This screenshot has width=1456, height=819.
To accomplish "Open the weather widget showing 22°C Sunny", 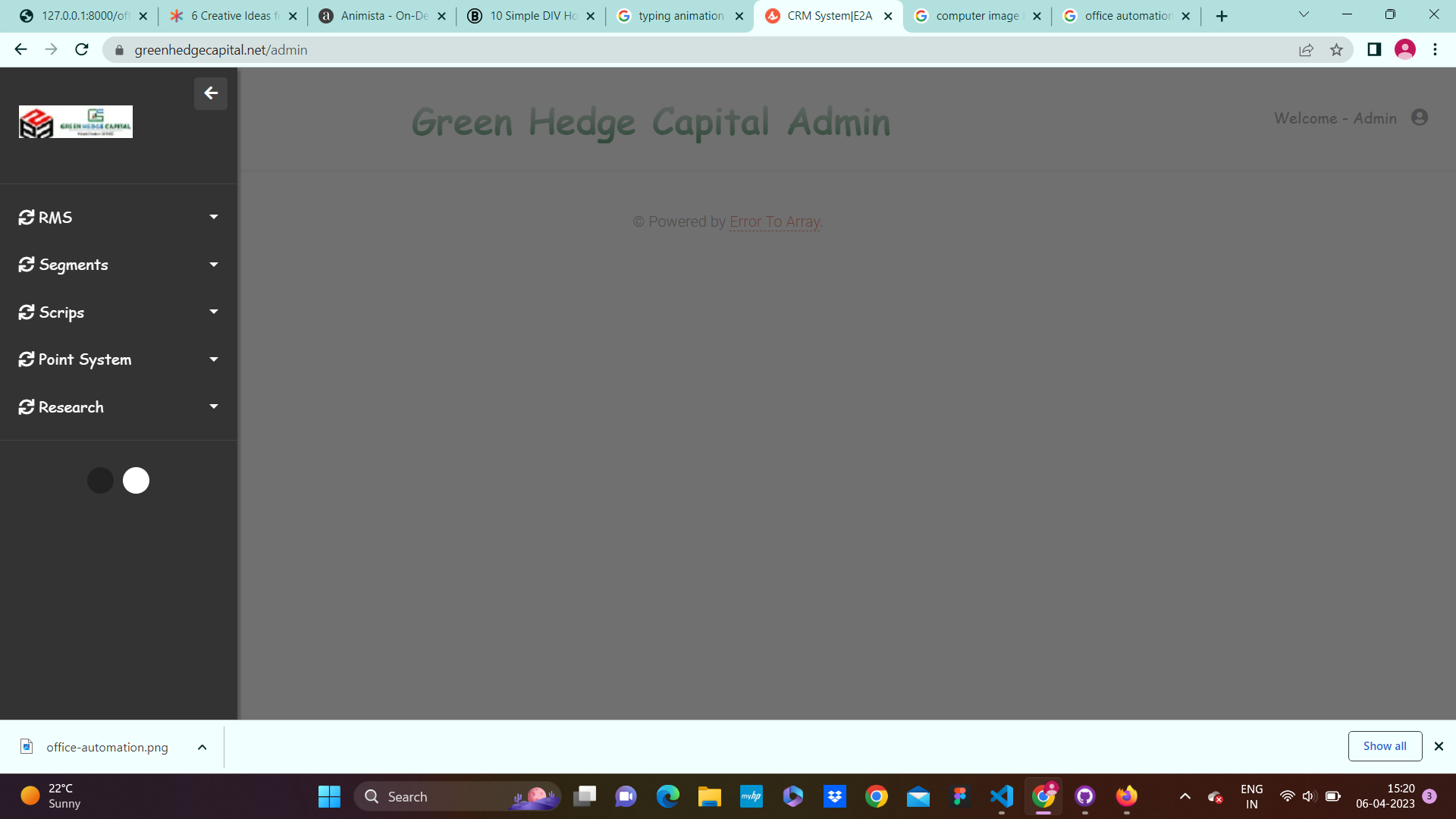I will click(51, 796).
